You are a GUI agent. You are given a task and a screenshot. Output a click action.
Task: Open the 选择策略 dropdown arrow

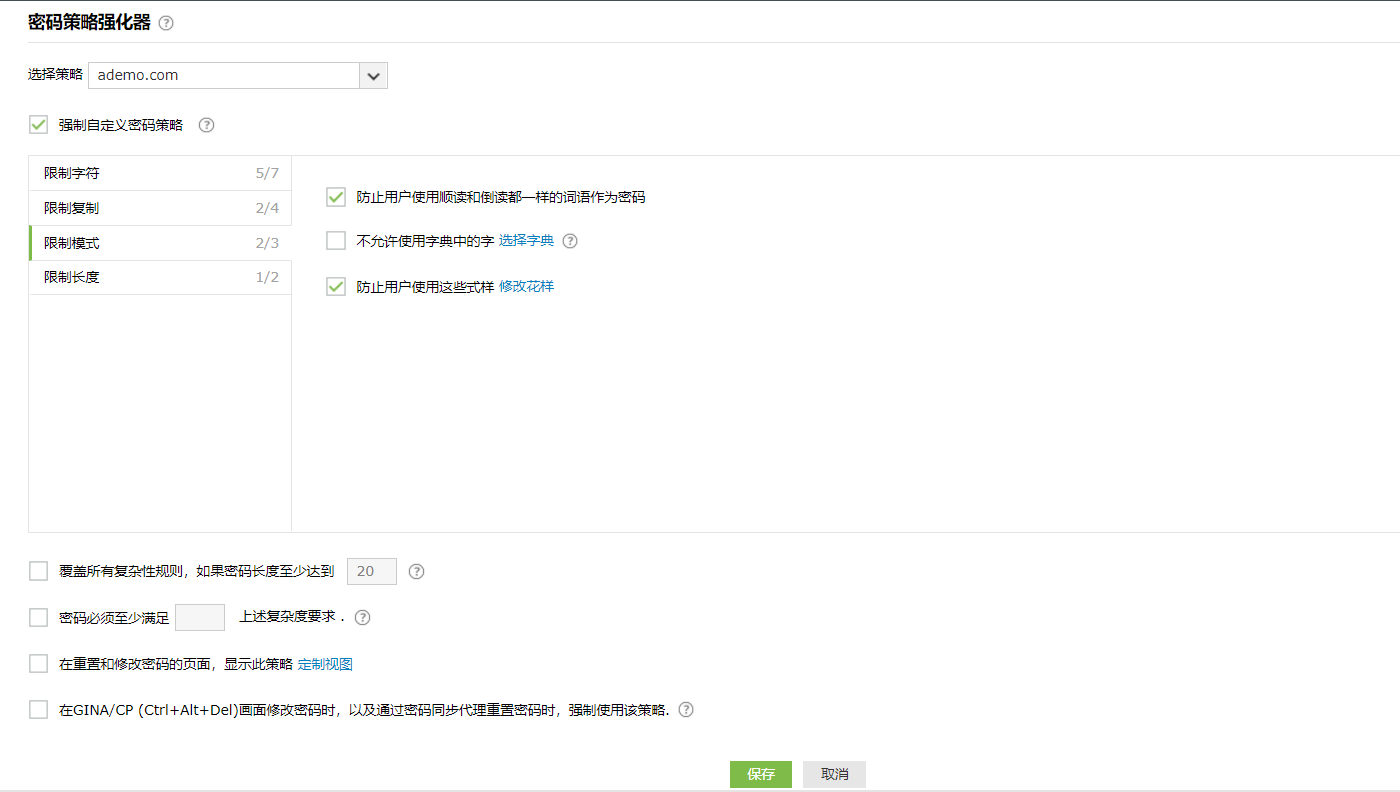coord(374,75)
